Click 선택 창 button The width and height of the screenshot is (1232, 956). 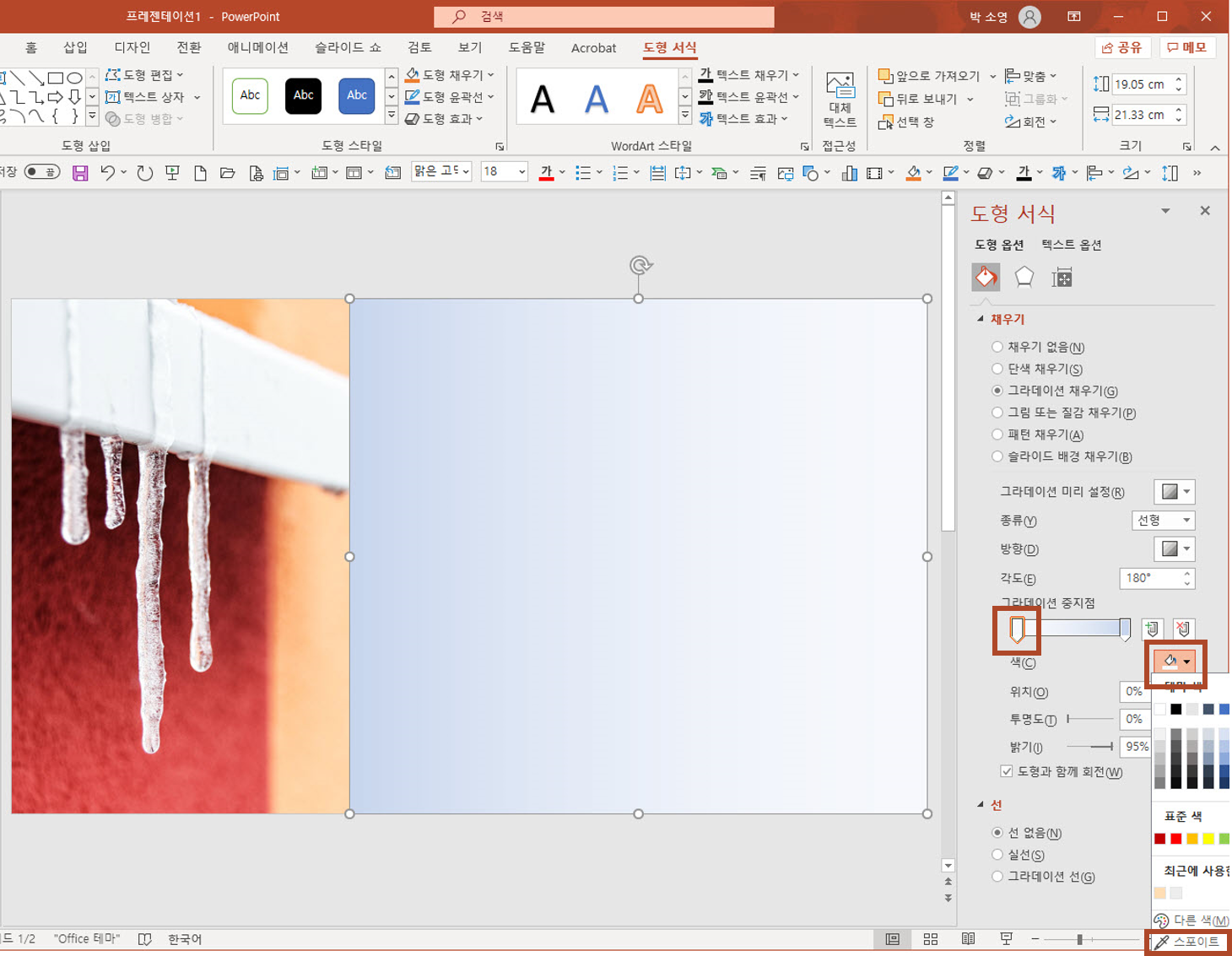click(906, 122)
